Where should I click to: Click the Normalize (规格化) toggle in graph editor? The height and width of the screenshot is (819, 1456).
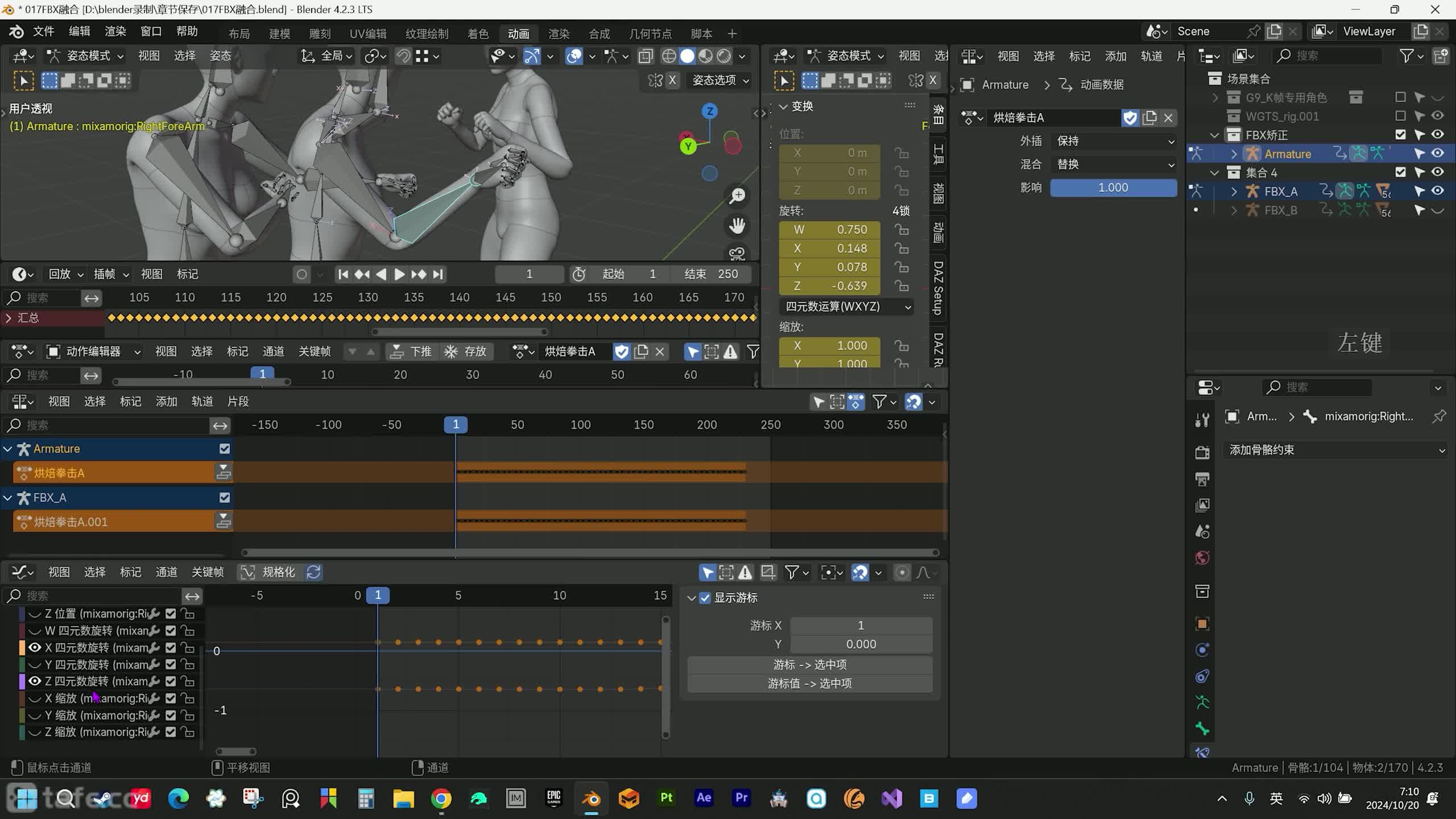pos(268,572)
